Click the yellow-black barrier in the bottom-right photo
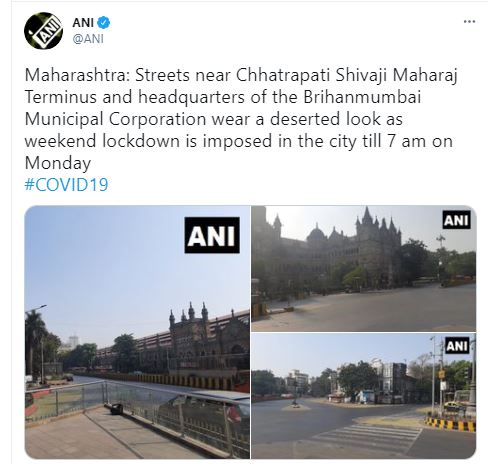 450,424
